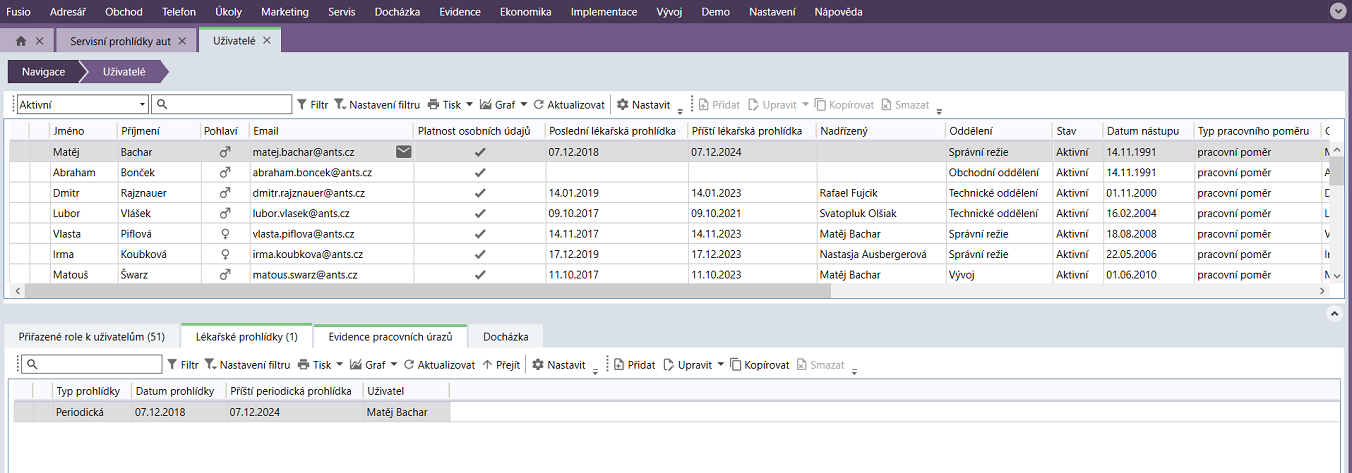This screenshot has width=1352, height=473.
Task: Click the Navigace breadcrumb button
Action: [x=43, y=72]
